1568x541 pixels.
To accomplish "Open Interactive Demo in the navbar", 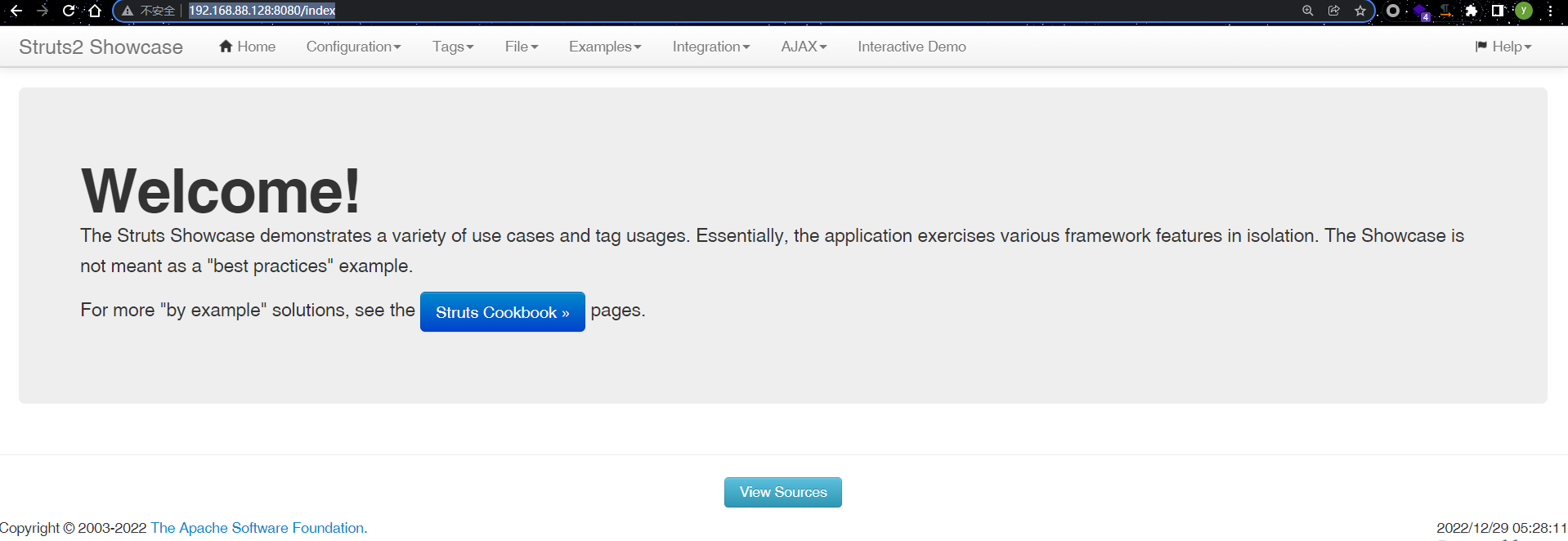I will (x=912, y=47).
